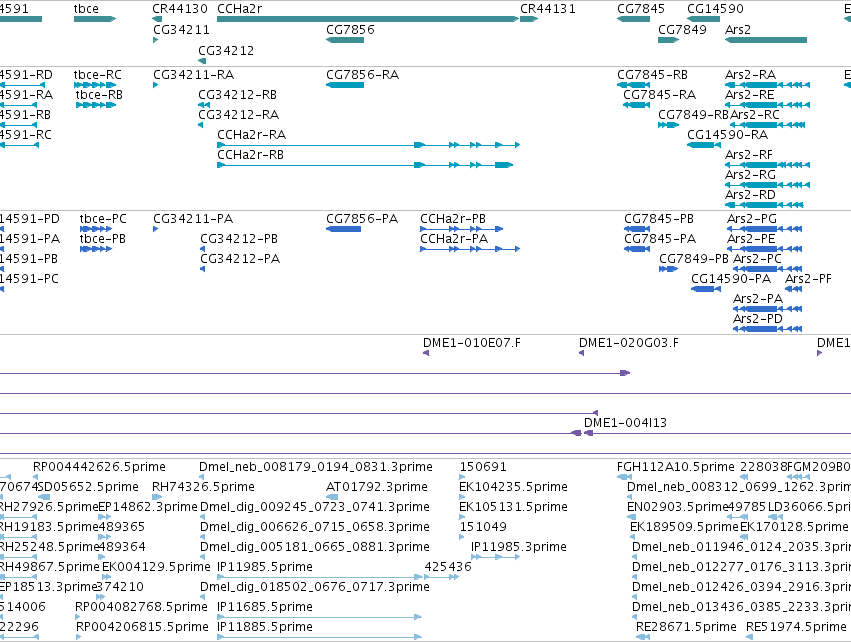Select transcript Ars2-RG
851x642 pixels.
coord(751,175)
